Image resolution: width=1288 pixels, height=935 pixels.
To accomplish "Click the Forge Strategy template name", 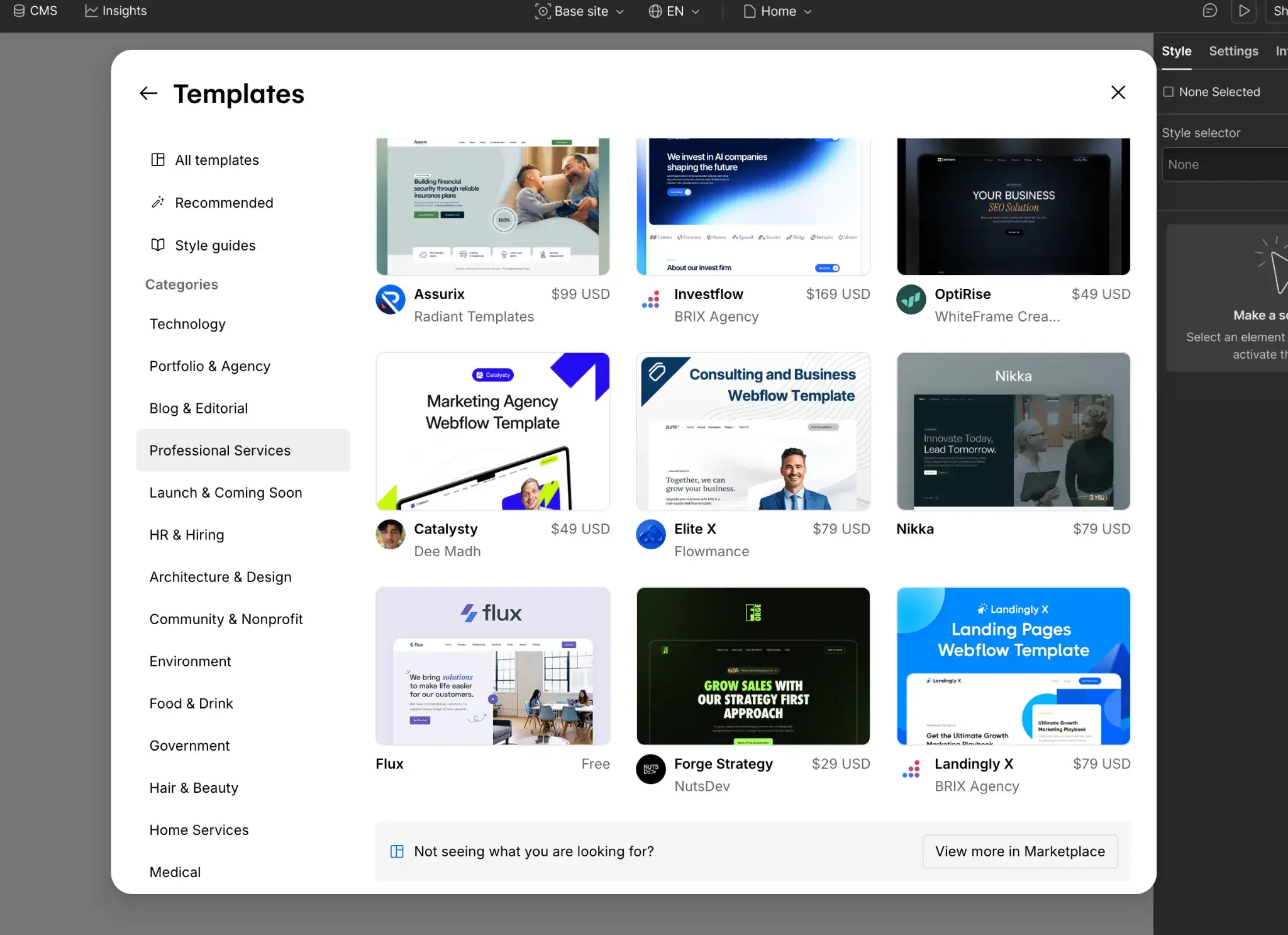I will pos(723,764).
